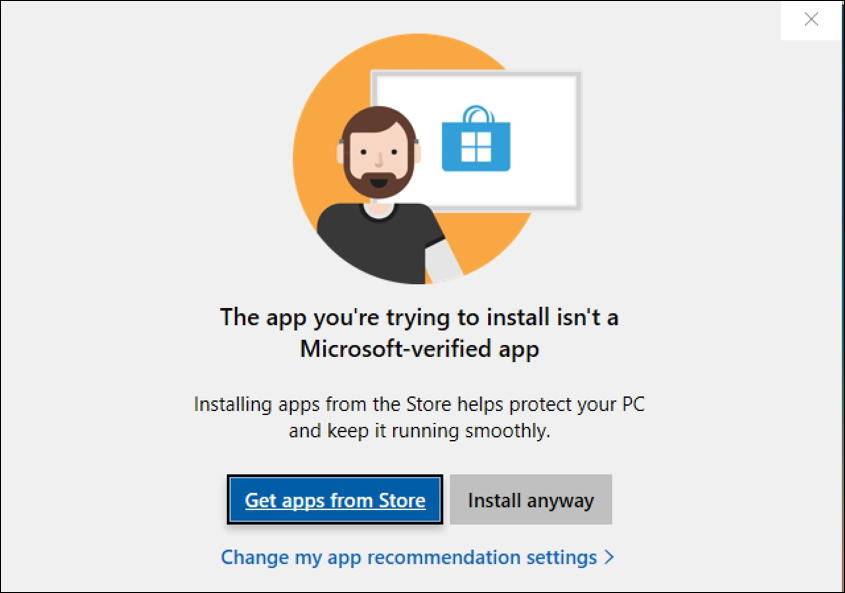
Task: Click the avatar's beard in the illustration
Action: click(x=379, y=188)
